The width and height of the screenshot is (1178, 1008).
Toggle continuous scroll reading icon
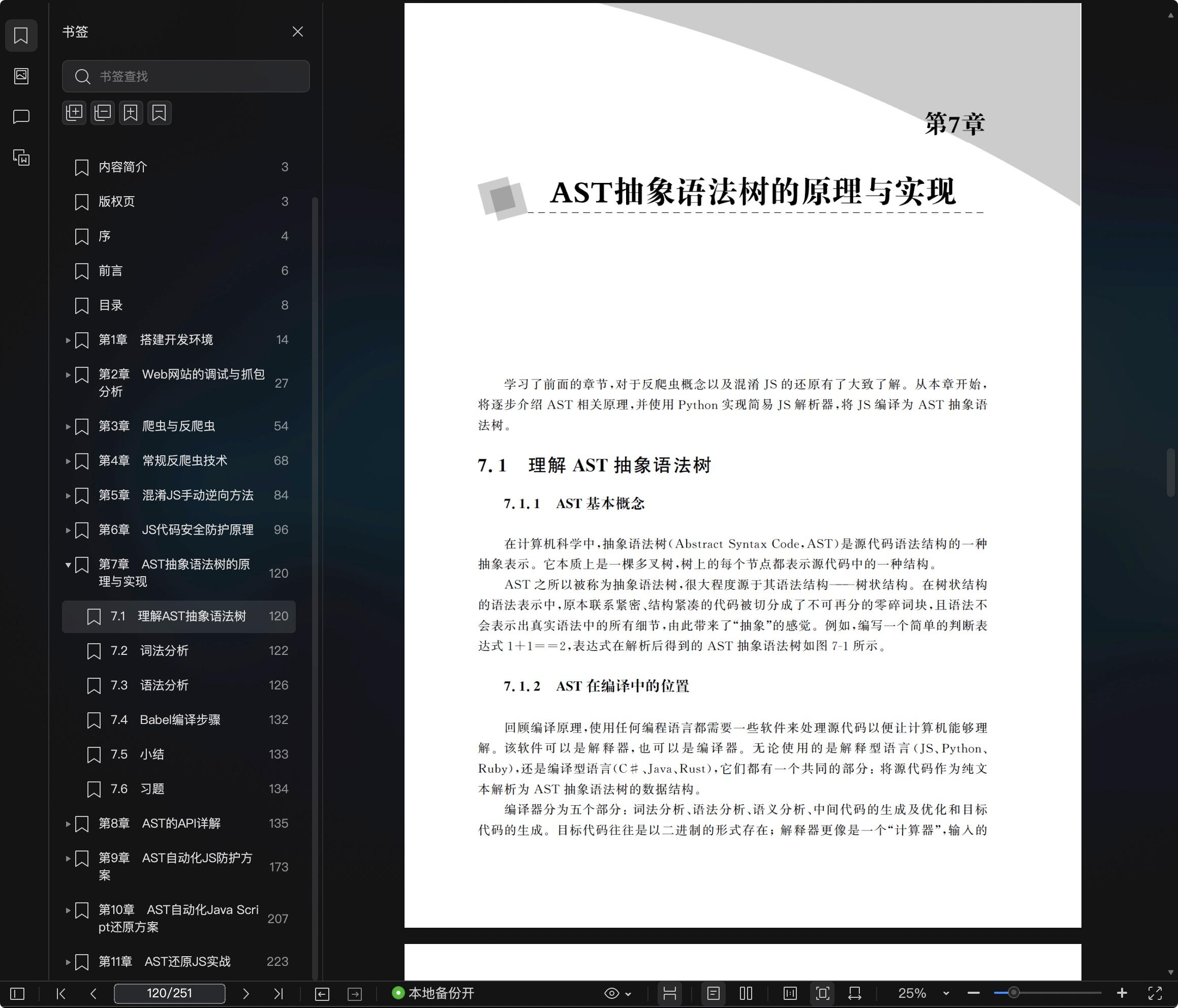point(790,993)
